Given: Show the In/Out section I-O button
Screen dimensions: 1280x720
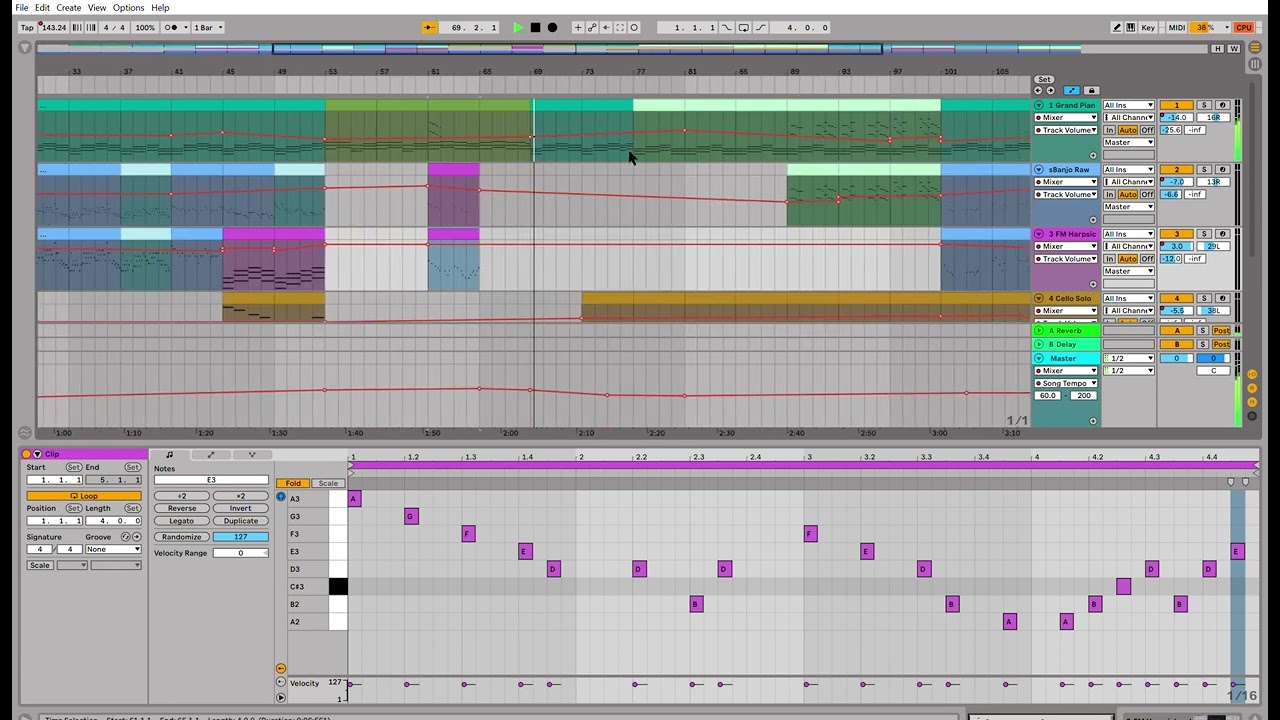Looking at the screenshot, I should pyautogui.click(x=1252, y=374).
